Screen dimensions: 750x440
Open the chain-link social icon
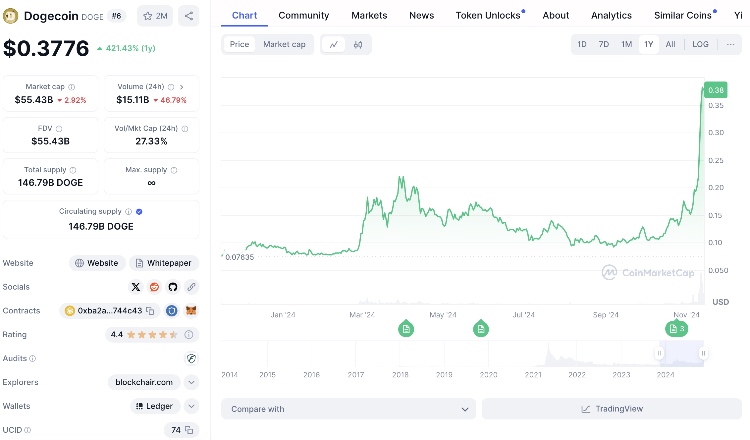(191, 287)
